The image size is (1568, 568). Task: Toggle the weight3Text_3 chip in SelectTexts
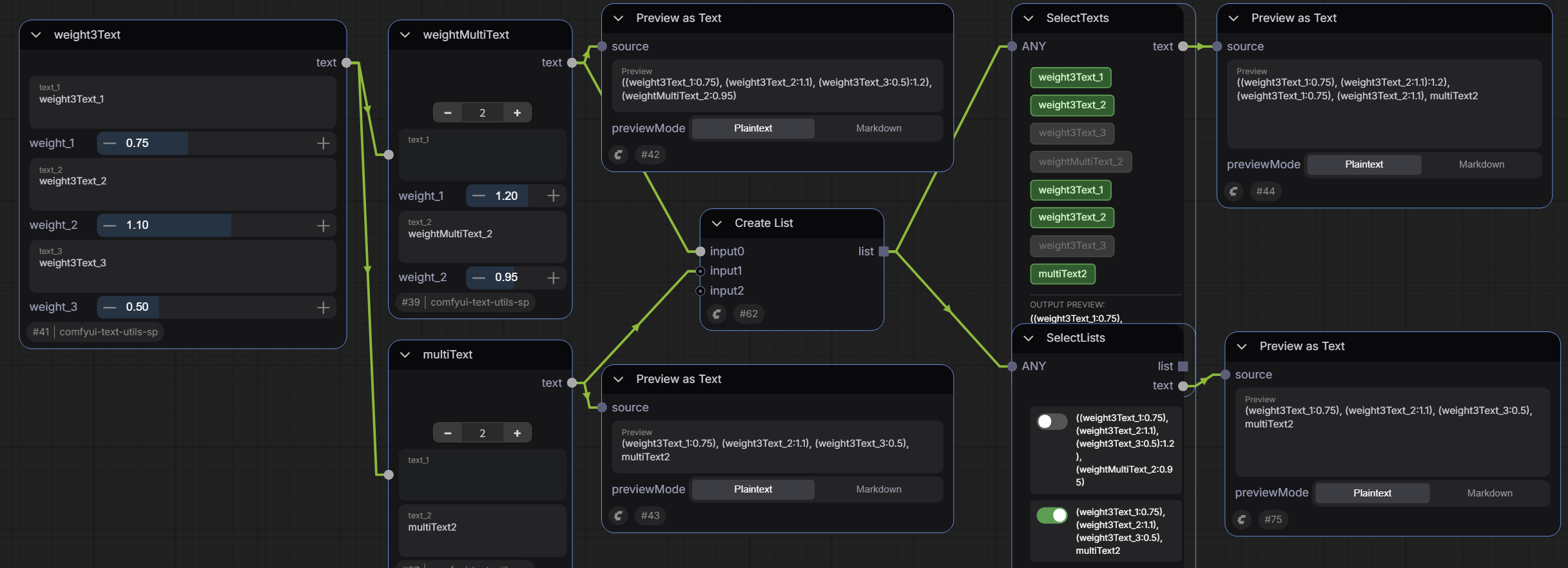point(1072,133)
